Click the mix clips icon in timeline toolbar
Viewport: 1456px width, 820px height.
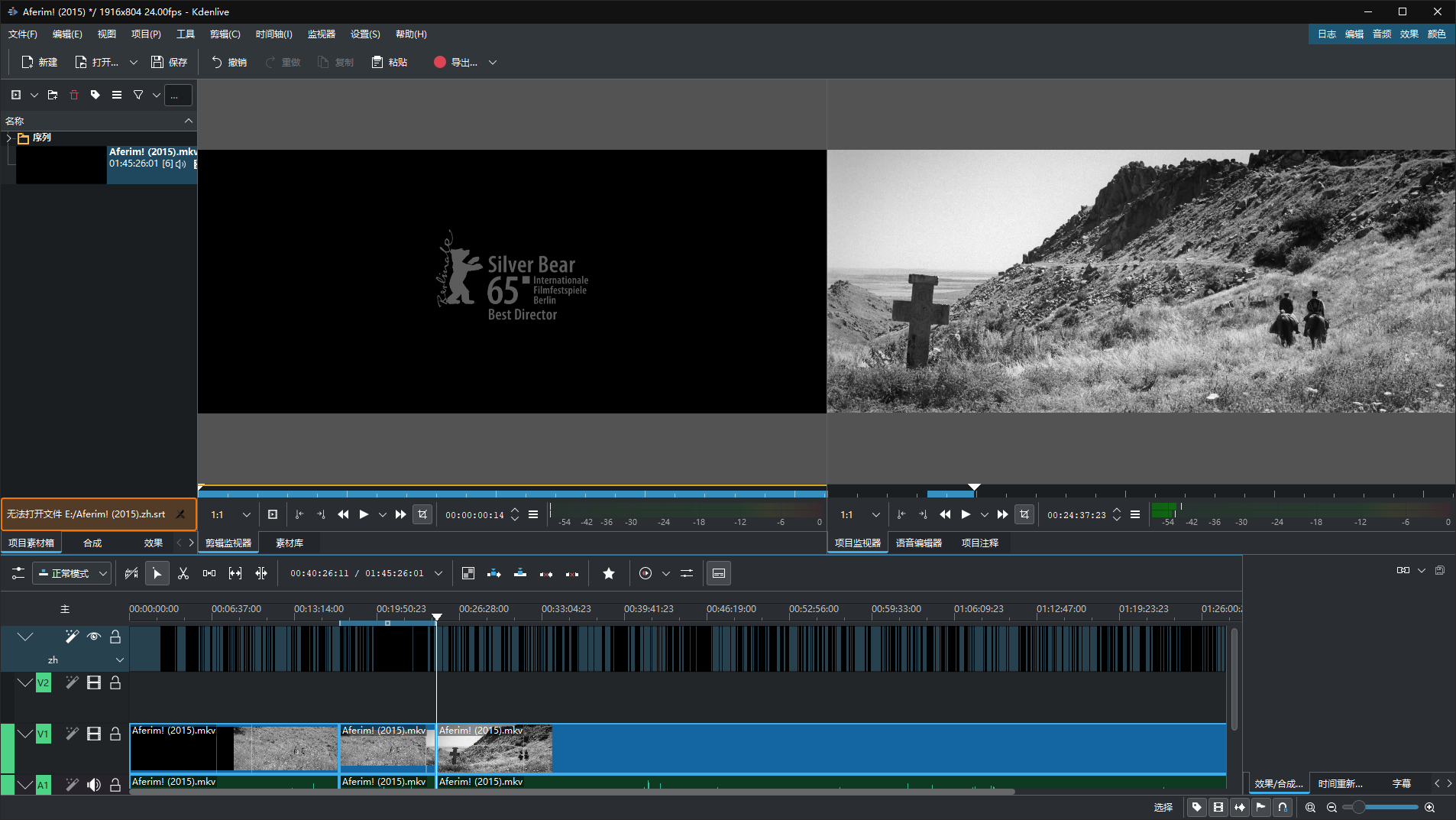click(468, 573)
